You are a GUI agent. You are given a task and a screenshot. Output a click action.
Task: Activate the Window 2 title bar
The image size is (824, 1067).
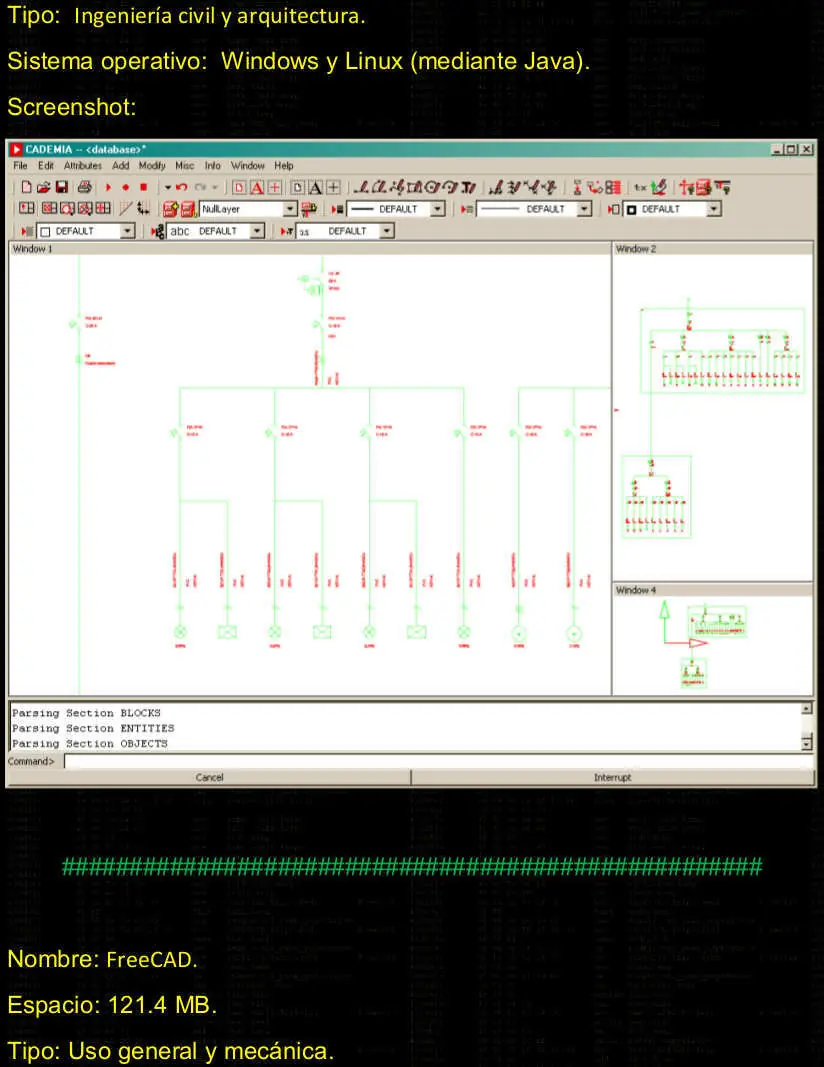713,249
